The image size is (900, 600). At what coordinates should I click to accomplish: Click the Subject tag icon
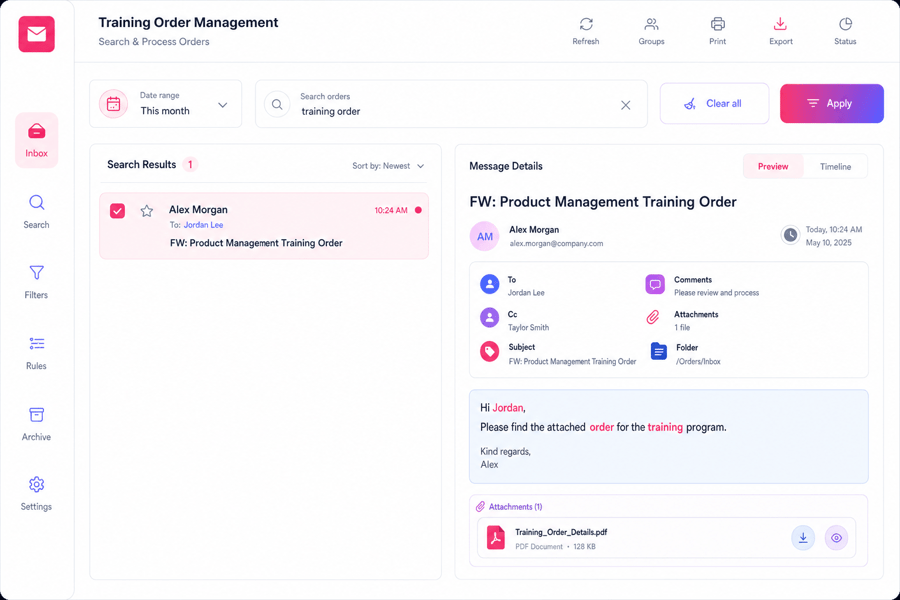[490, 351]
